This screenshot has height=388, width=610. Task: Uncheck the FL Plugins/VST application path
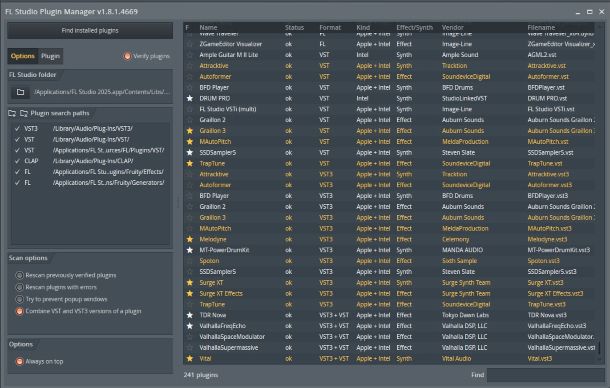17,150
